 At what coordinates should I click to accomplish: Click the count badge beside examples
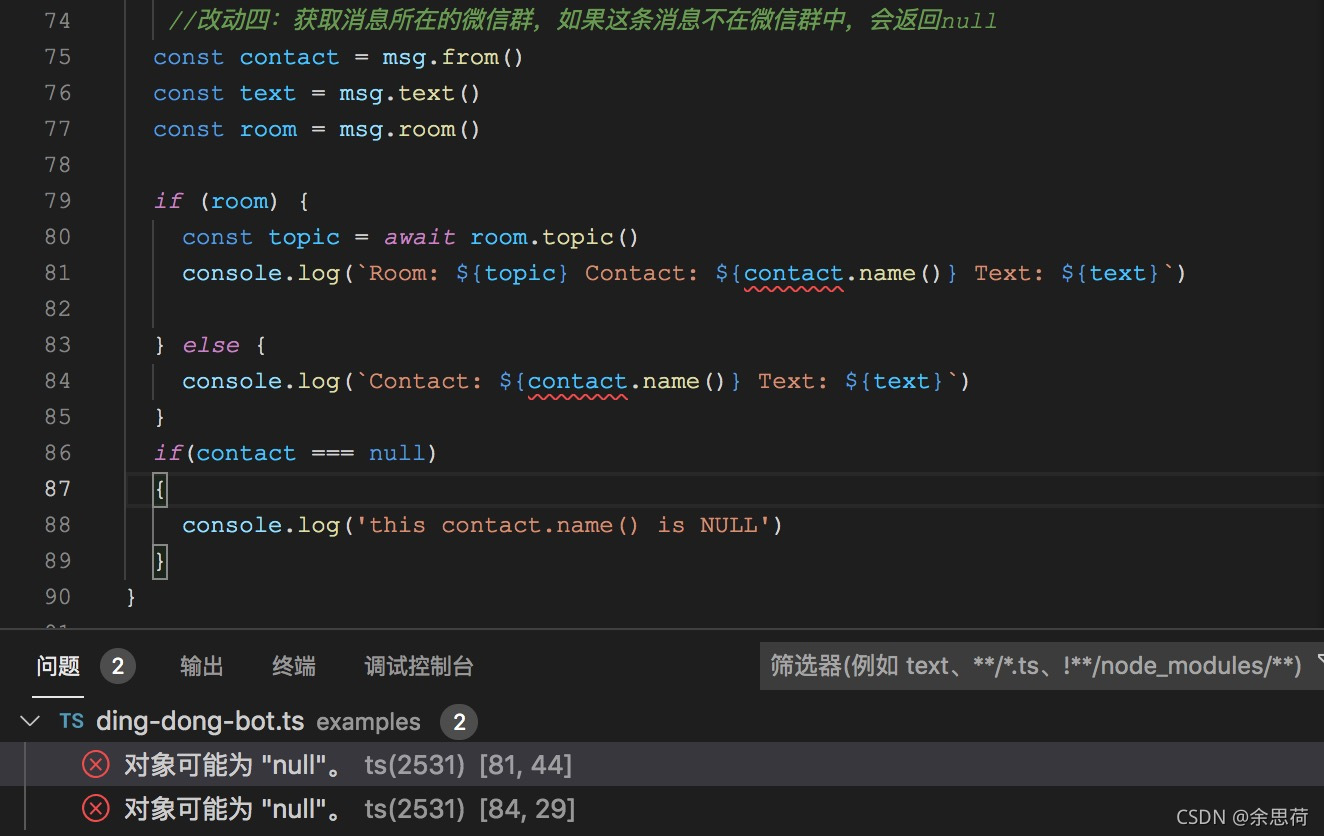[459, 722]
